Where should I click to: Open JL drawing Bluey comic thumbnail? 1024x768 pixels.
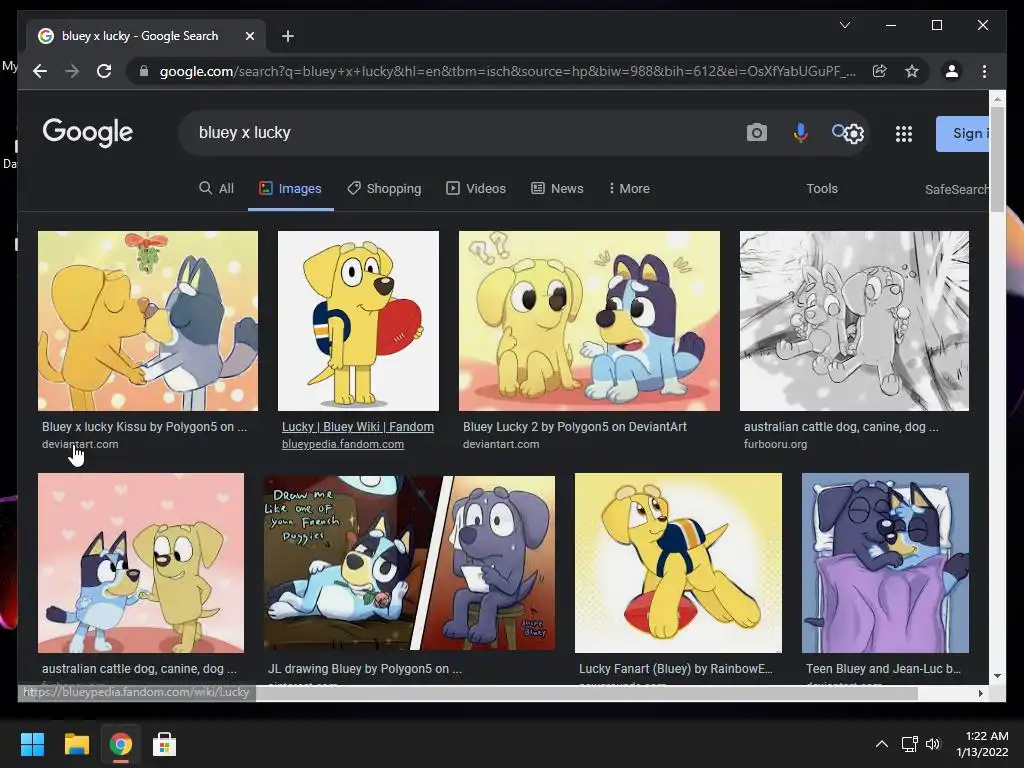[409, 563]
